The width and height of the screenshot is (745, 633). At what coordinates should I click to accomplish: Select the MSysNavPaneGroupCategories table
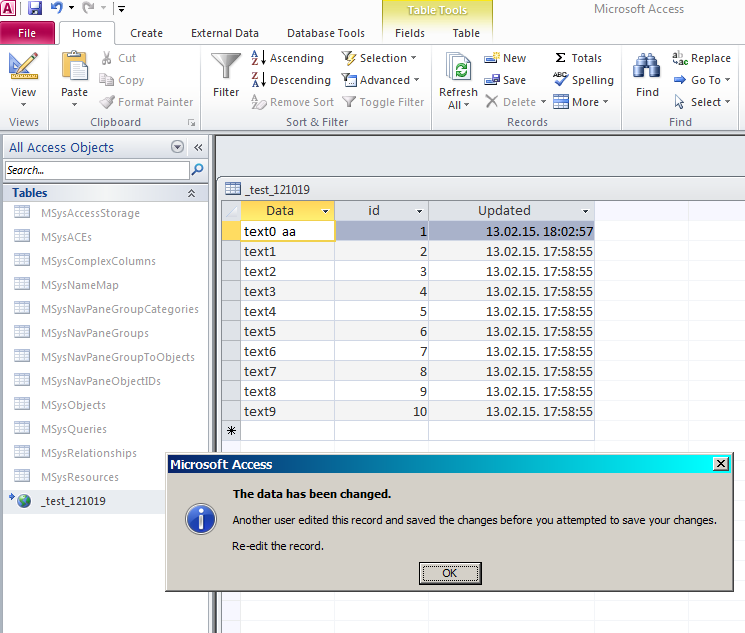(120, 309)
